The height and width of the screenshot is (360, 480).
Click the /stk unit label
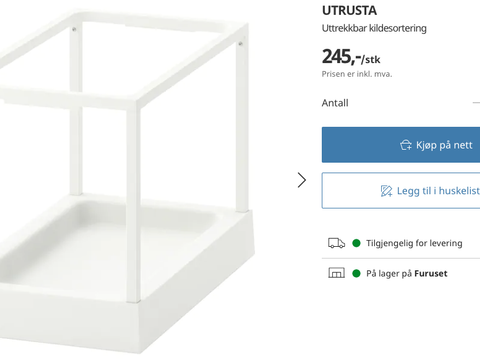[371, 59]
